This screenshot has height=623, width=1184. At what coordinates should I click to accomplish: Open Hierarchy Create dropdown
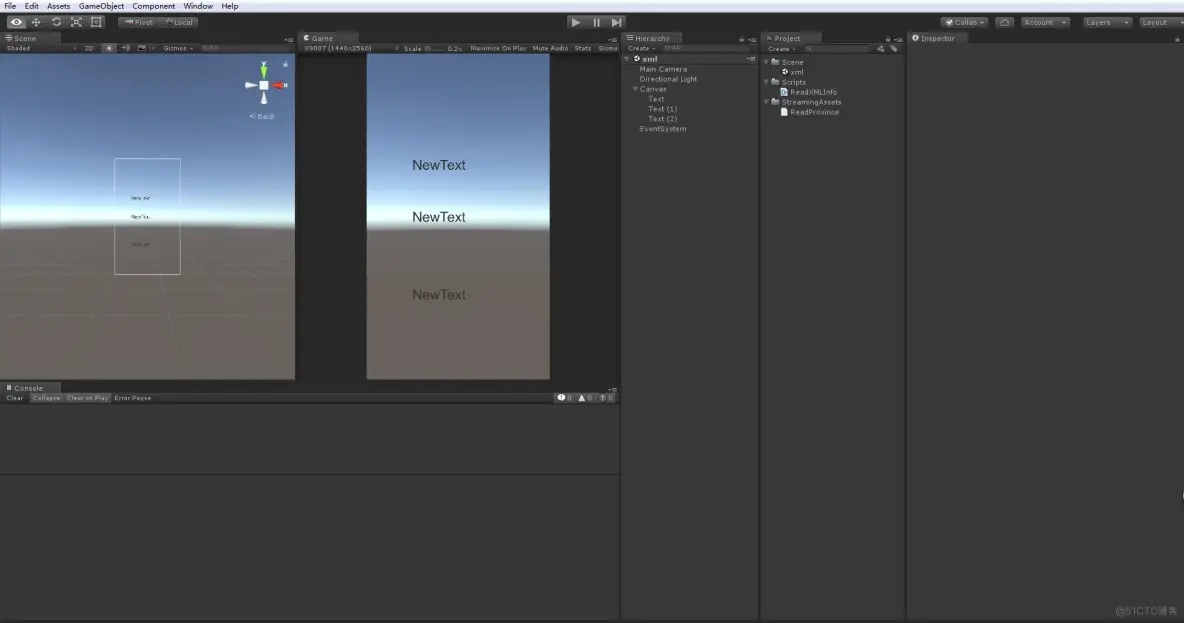(x=642, y=48)
